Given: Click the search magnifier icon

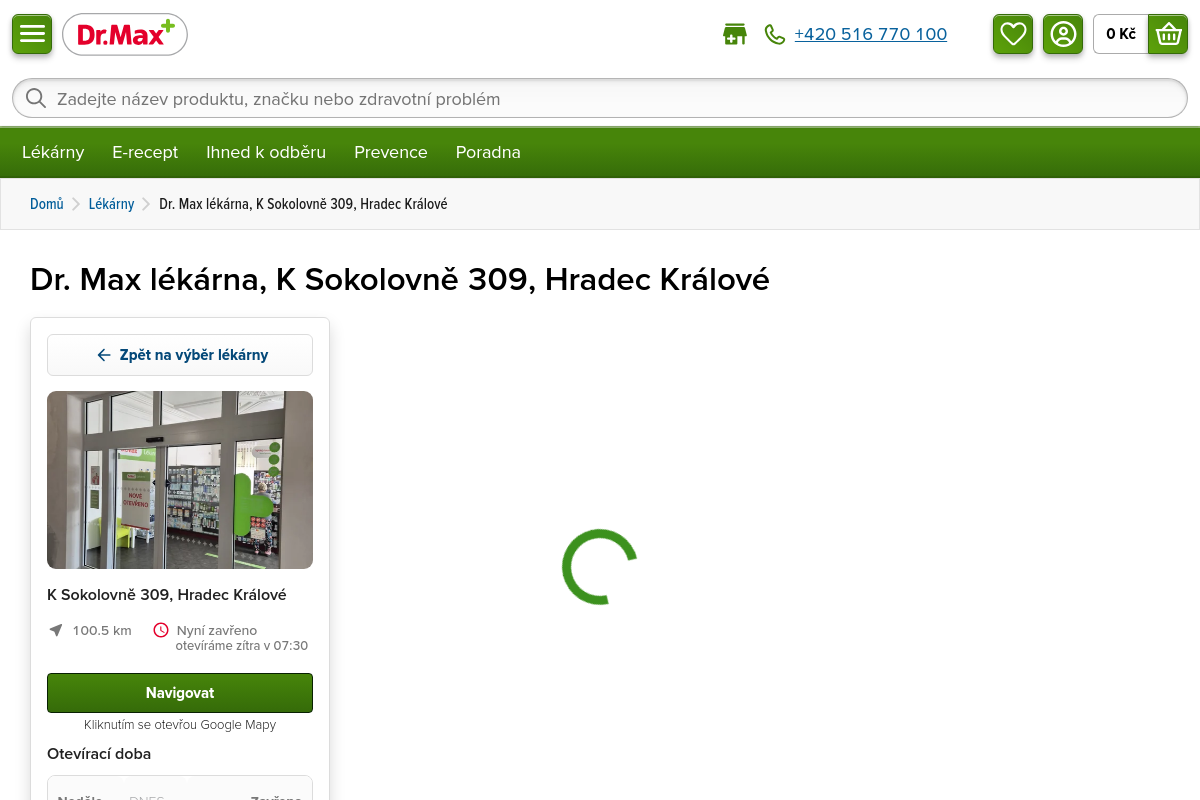Looking at the screenshot, I should [36, 98].
